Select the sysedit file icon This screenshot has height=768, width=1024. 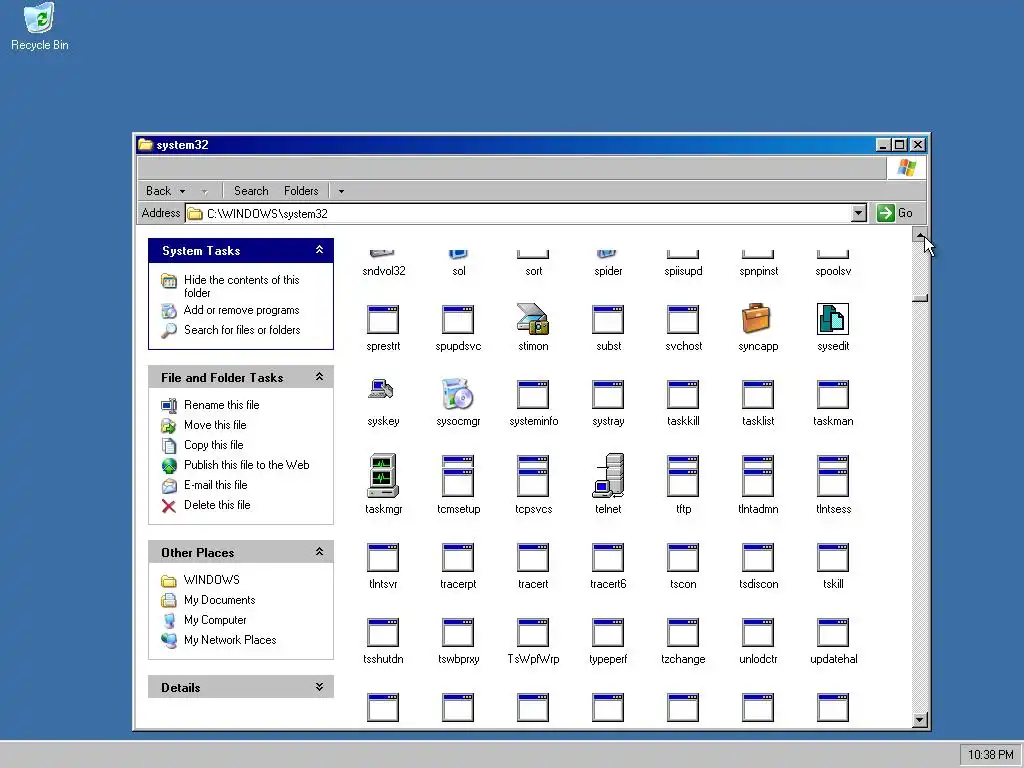click(x=833, y=319)
